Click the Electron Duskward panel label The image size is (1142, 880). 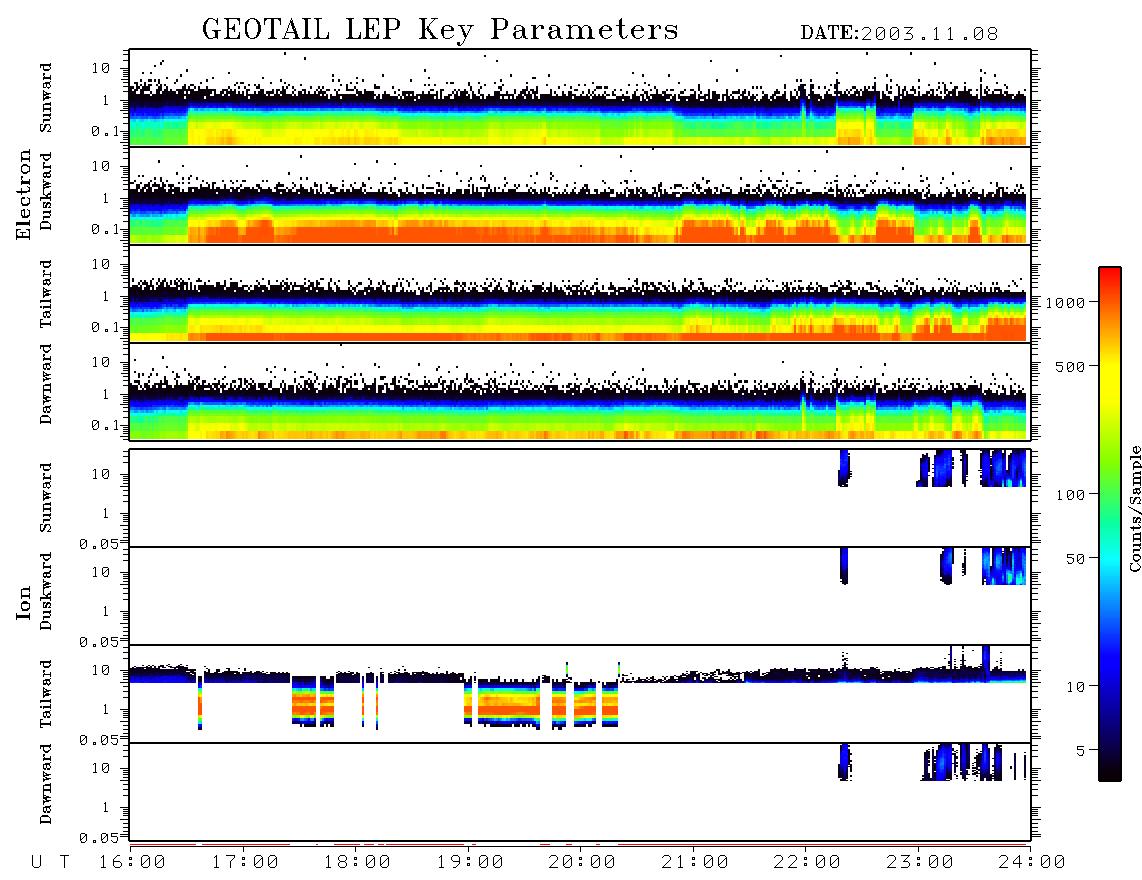pyautogui.click(x=46, y=191)
